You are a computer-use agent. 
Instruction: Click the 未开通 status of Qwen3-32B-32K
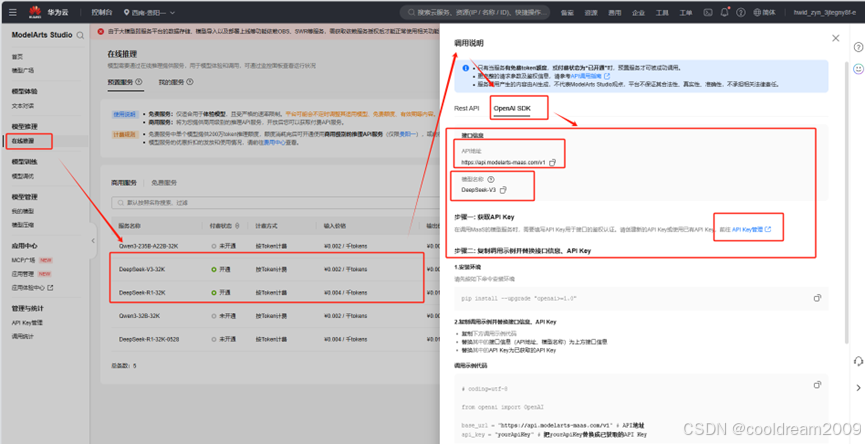point(223,316)
